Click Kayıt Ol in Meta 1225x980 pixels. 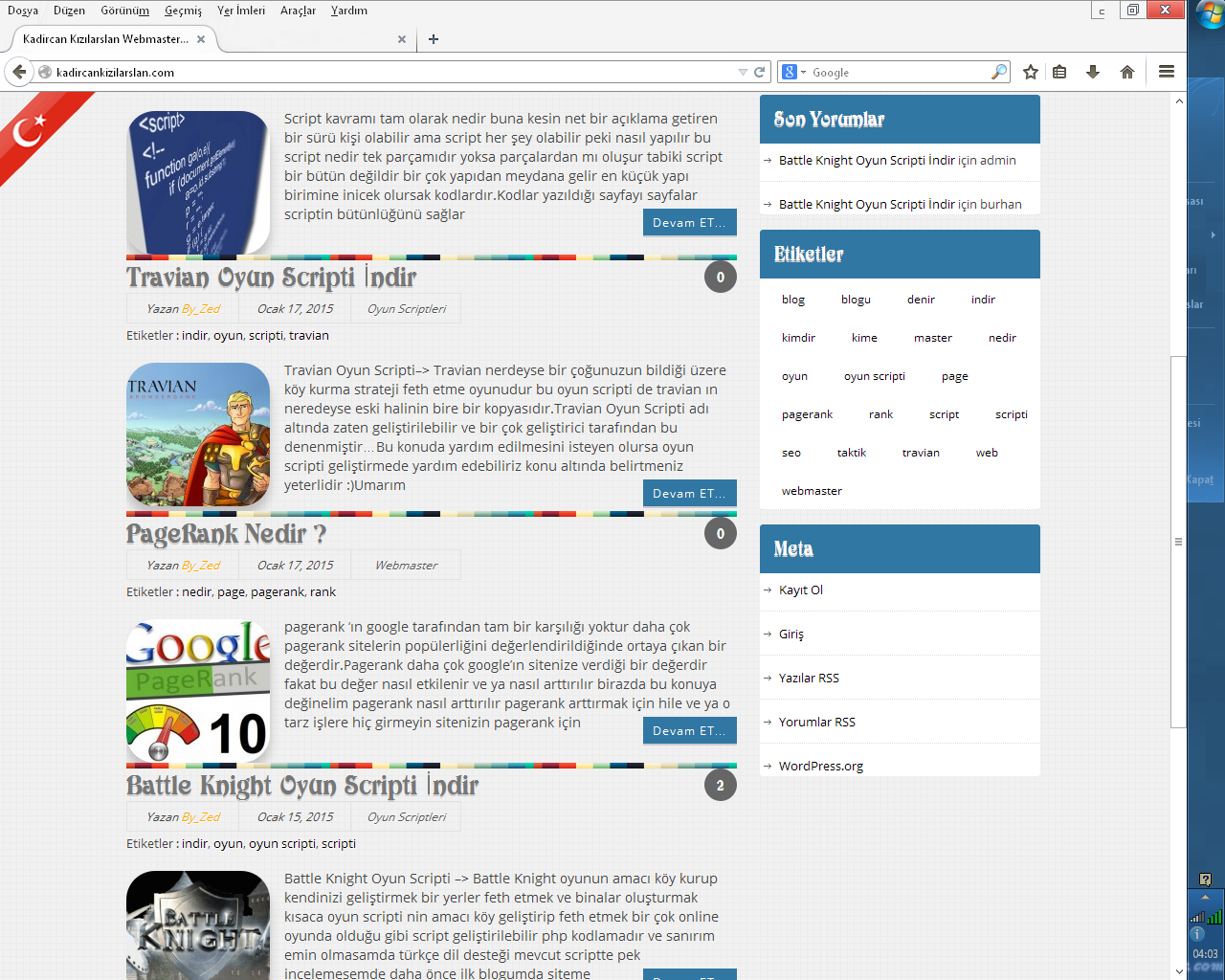coord(801,590)
